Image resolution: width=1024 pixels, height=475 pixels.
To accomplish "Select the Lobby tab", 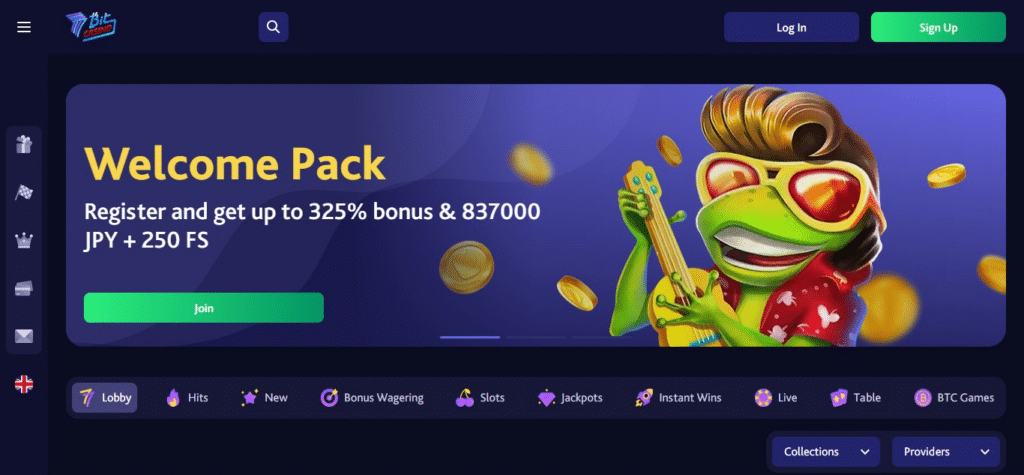I will [104, 397].
